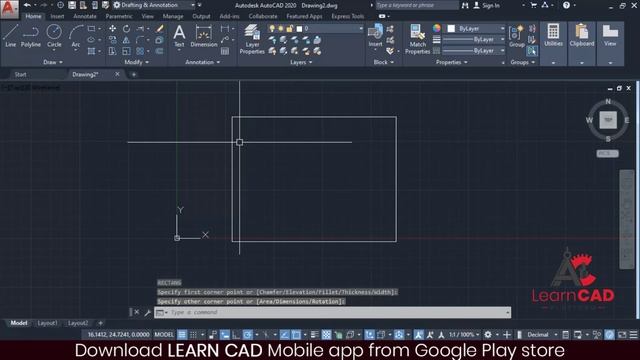Viewport: 640px width, 360px height.
Task: Click the Group icon
Action: tap(517, 36)
